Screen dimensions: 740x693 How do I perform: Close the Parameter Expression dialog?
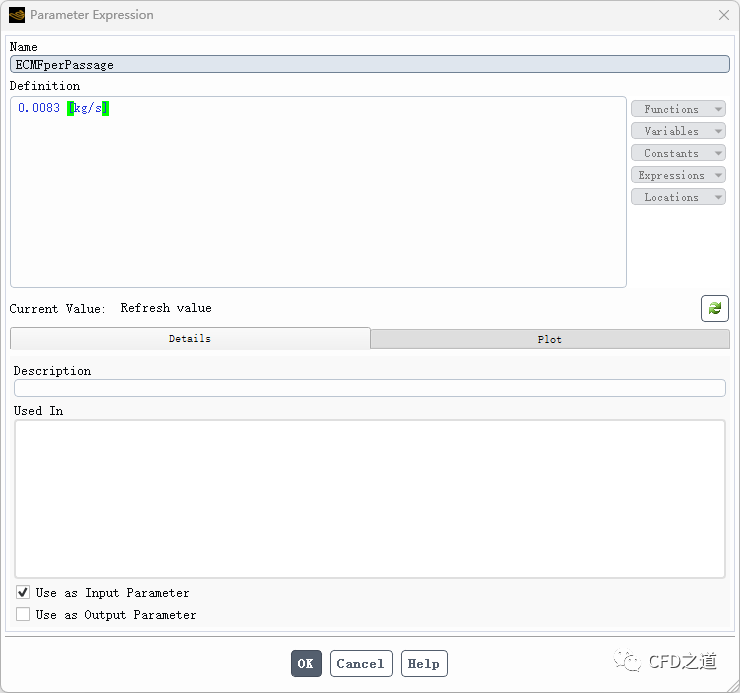point(724,15)
